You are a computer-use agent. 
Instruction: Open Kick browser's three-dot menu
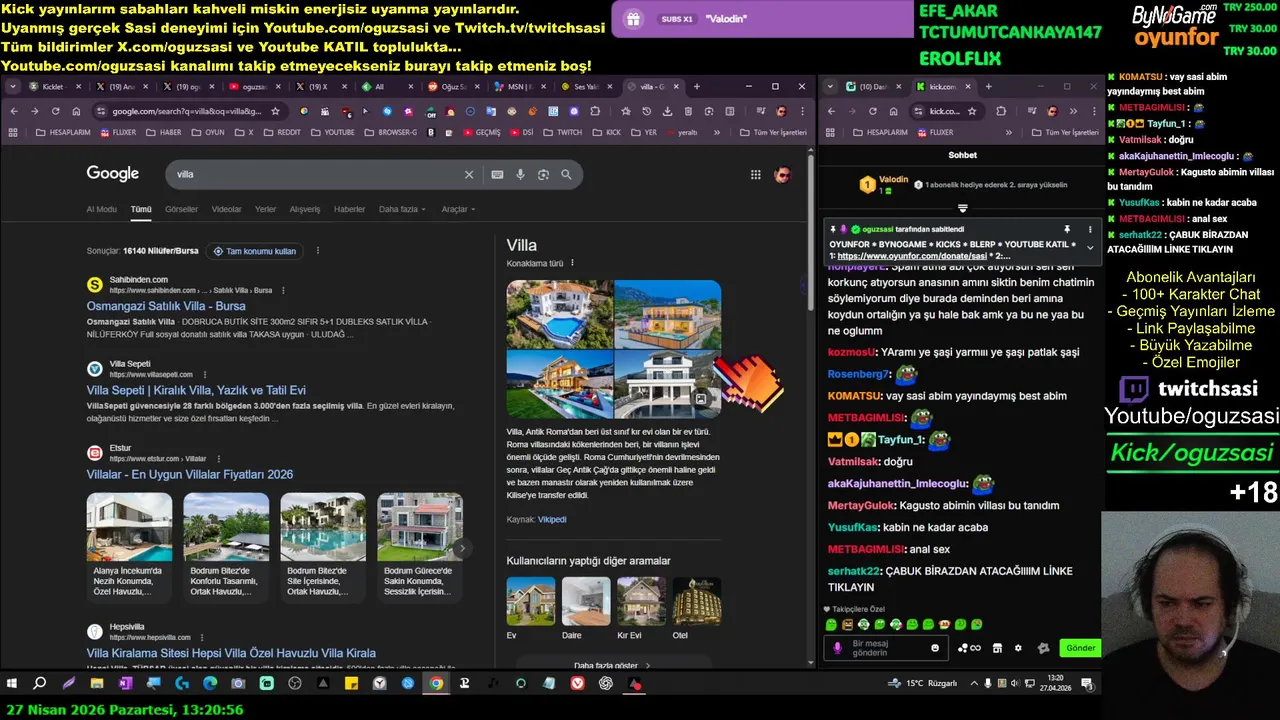click(1095, 111)
